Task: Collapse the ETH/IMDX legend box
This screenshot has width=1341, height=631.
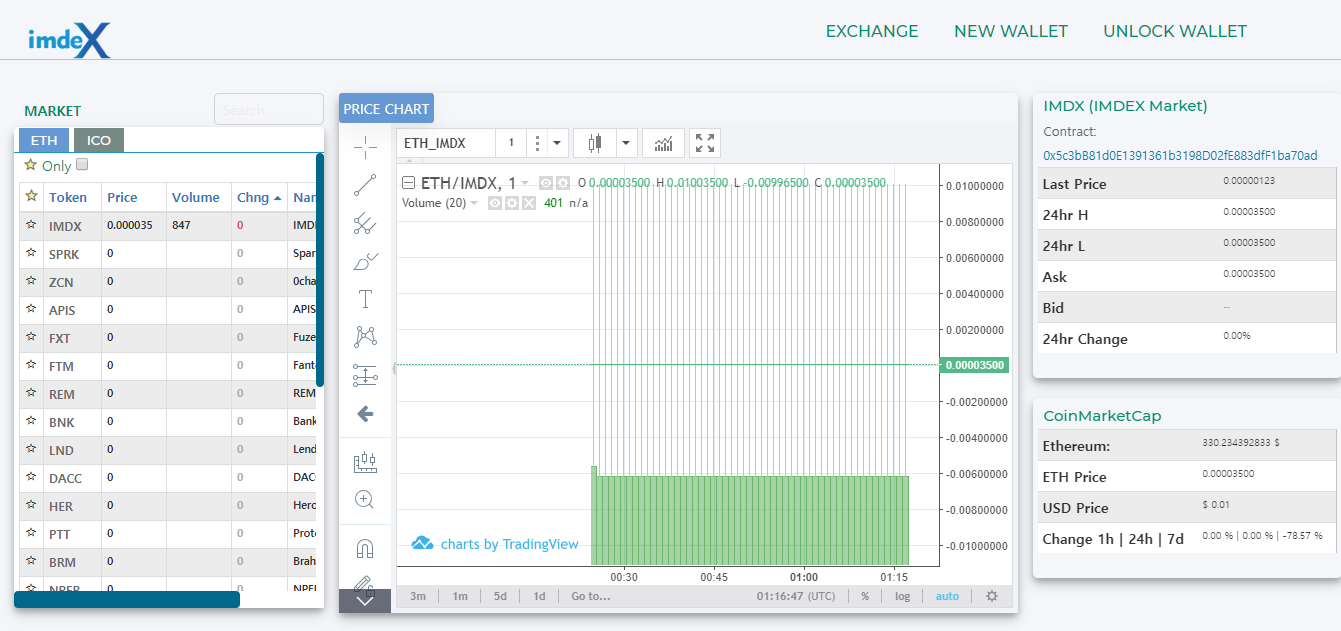Action: coord(408,183)
